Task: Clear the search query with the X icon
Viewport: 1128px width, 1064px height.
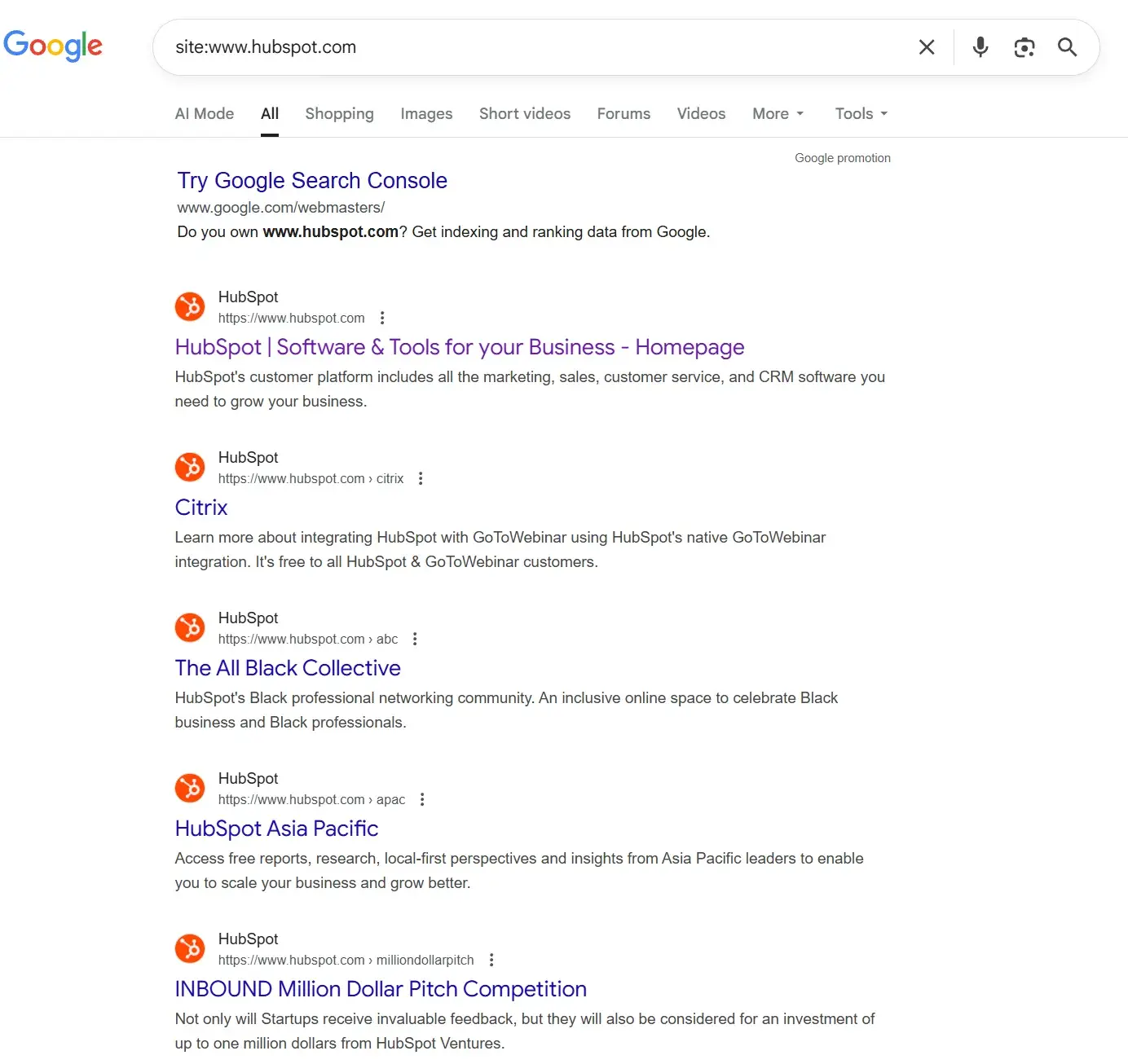Action: coord(927,46)
